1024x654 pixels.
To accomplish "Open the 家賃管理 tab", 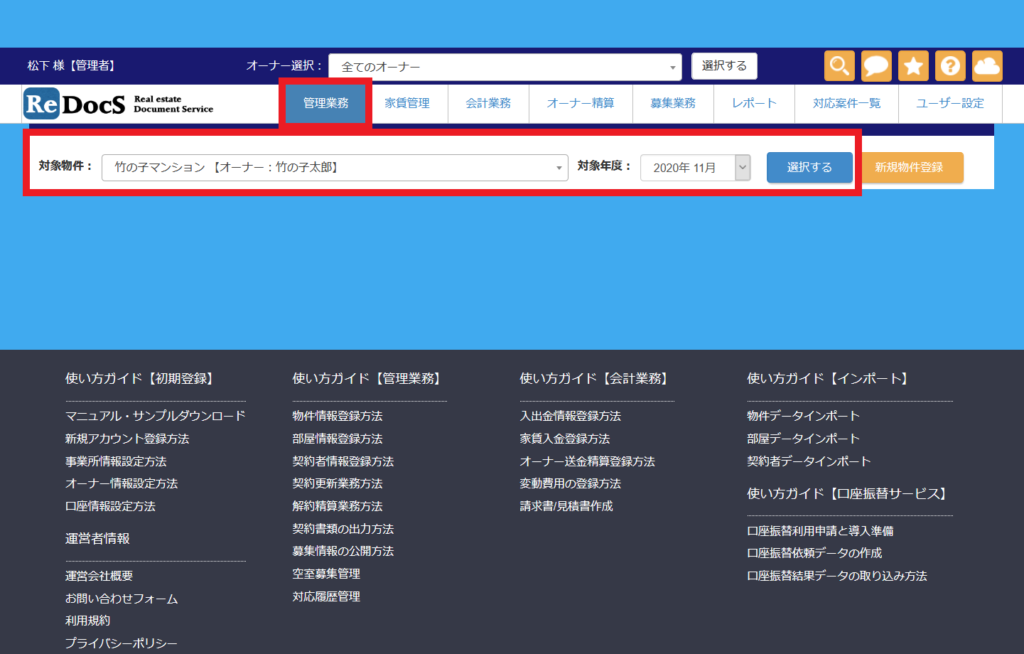I will [407, 103].
